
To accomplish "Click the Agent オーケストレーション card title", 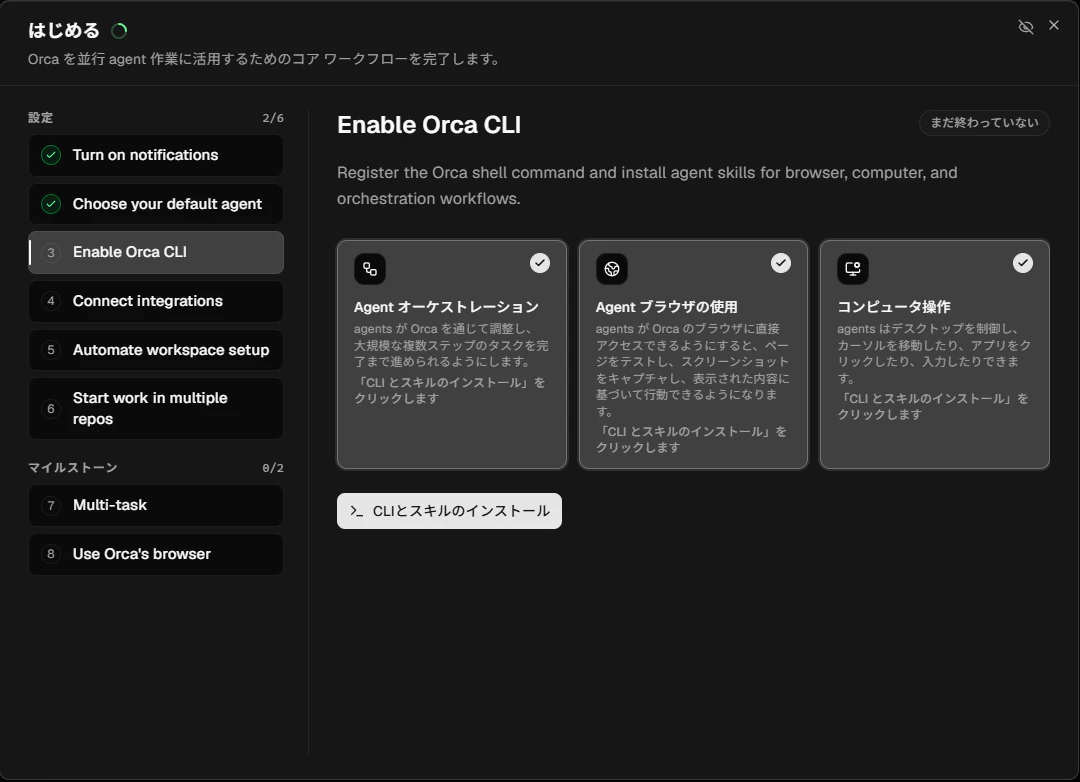I will [x=446, y=307].
